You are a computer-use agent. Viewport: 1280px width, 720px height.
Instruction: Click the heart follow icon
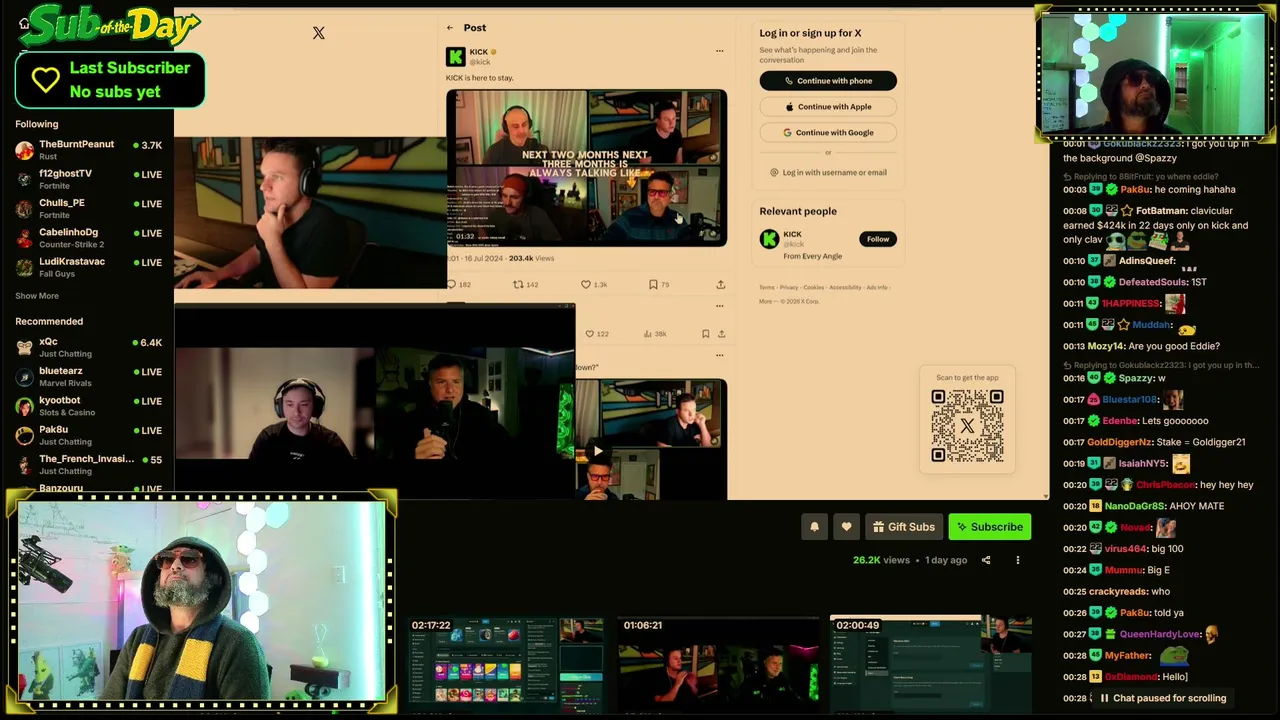pos(846,527)
